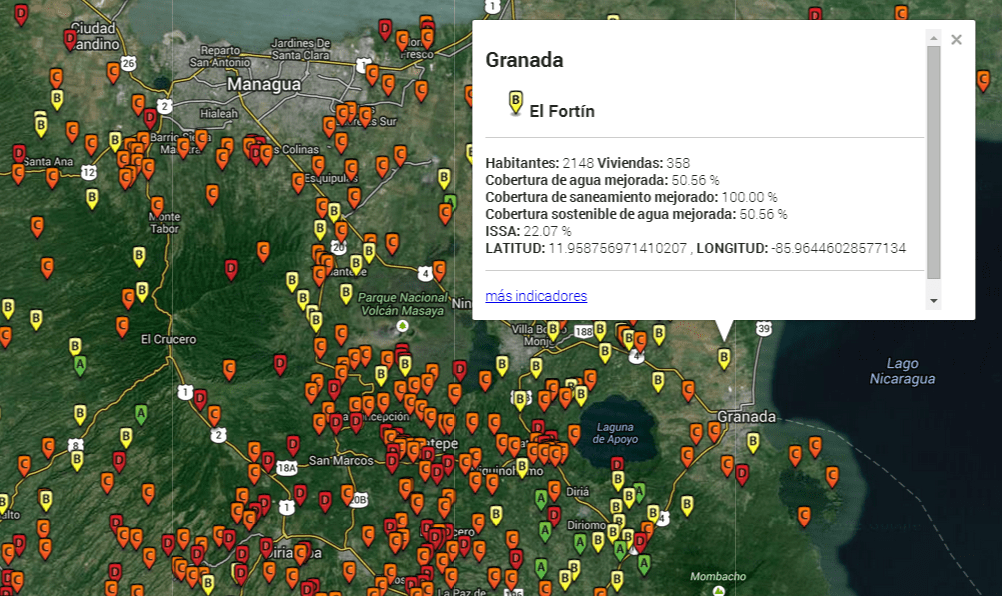
Task: Click the Managua city label
Action: tap(264, 84)
